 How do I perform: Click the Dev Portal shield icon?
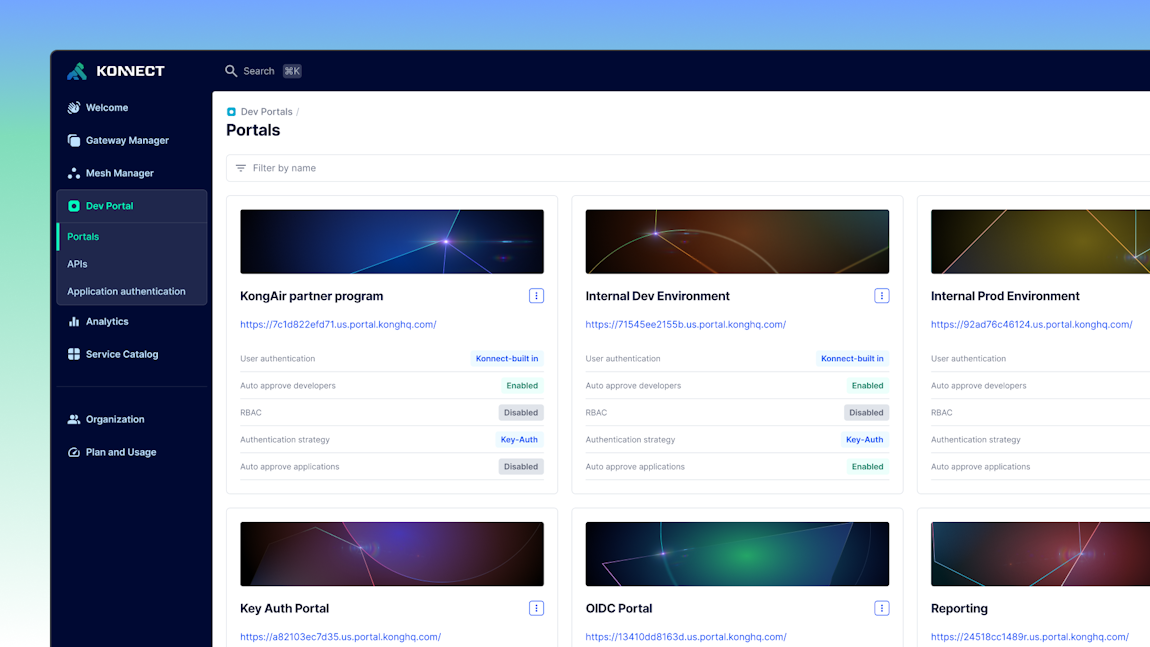(73, 206)
